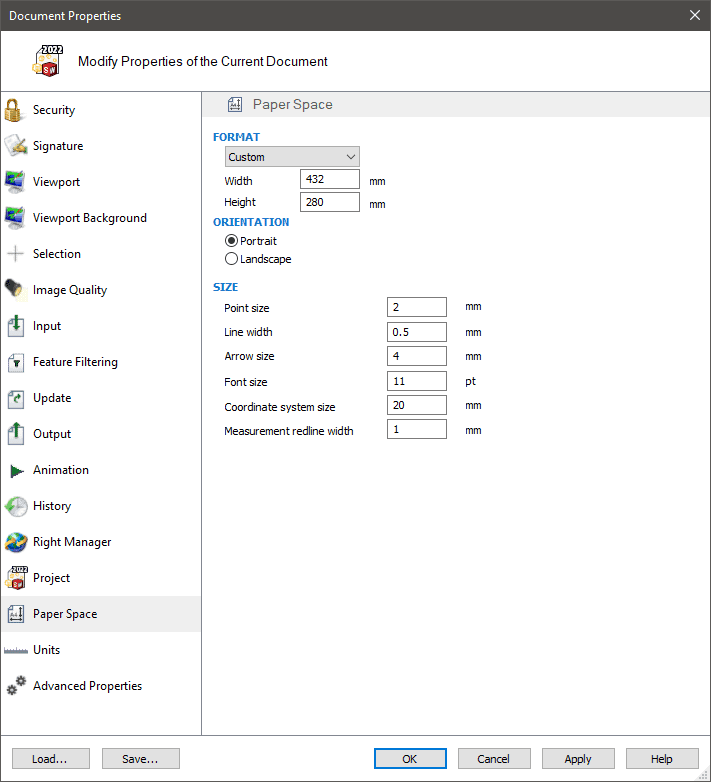Click the Save... button
Image resolution: width=711 pixels, height=782 pixels.
tap(141, 759)
